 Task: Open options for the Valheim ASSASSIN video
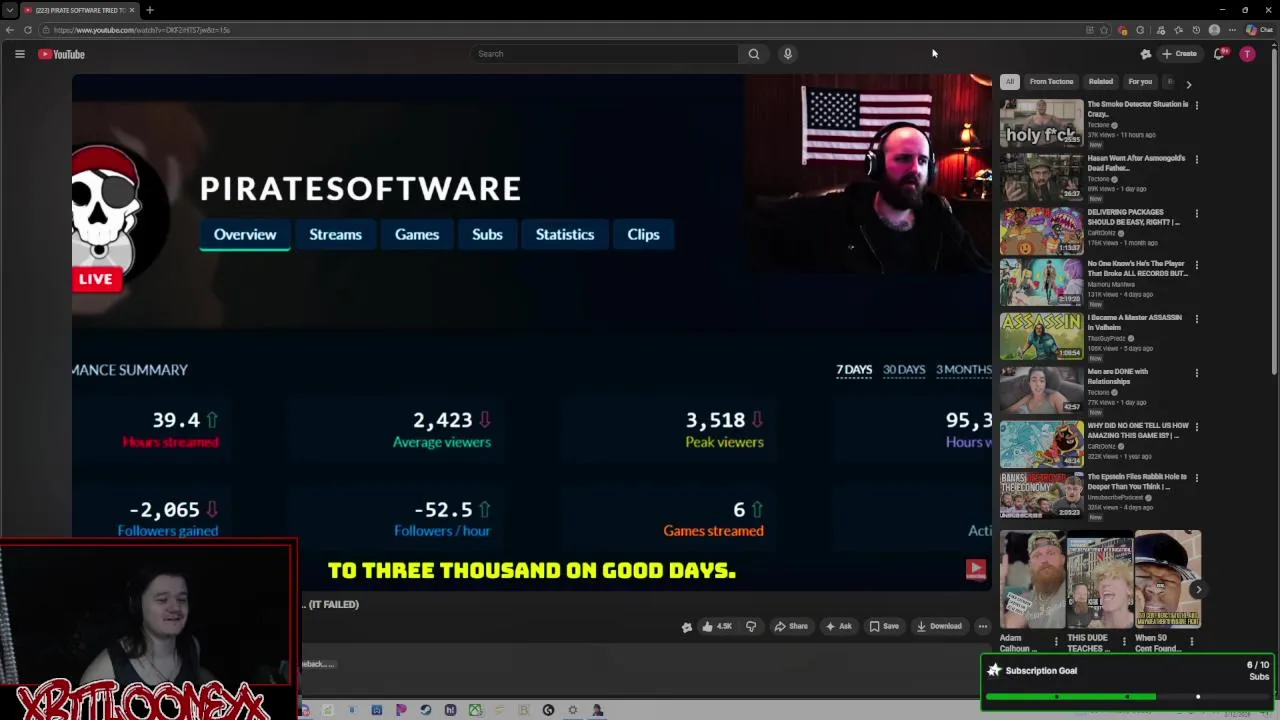pyautogui.click(x=1196, y=319)
